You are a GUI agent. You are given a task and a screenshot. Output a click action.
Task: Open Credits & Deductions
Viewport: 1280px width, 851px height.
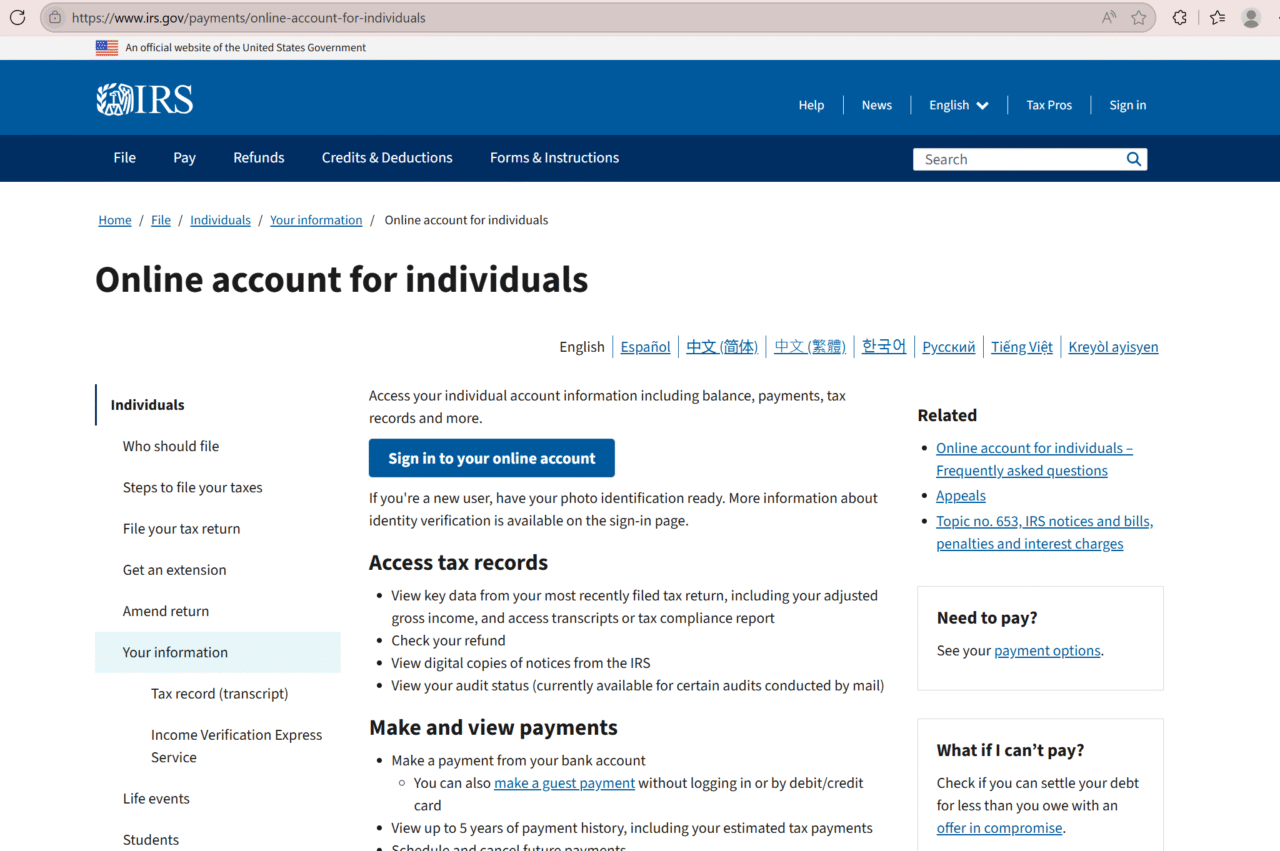point(387,157)
